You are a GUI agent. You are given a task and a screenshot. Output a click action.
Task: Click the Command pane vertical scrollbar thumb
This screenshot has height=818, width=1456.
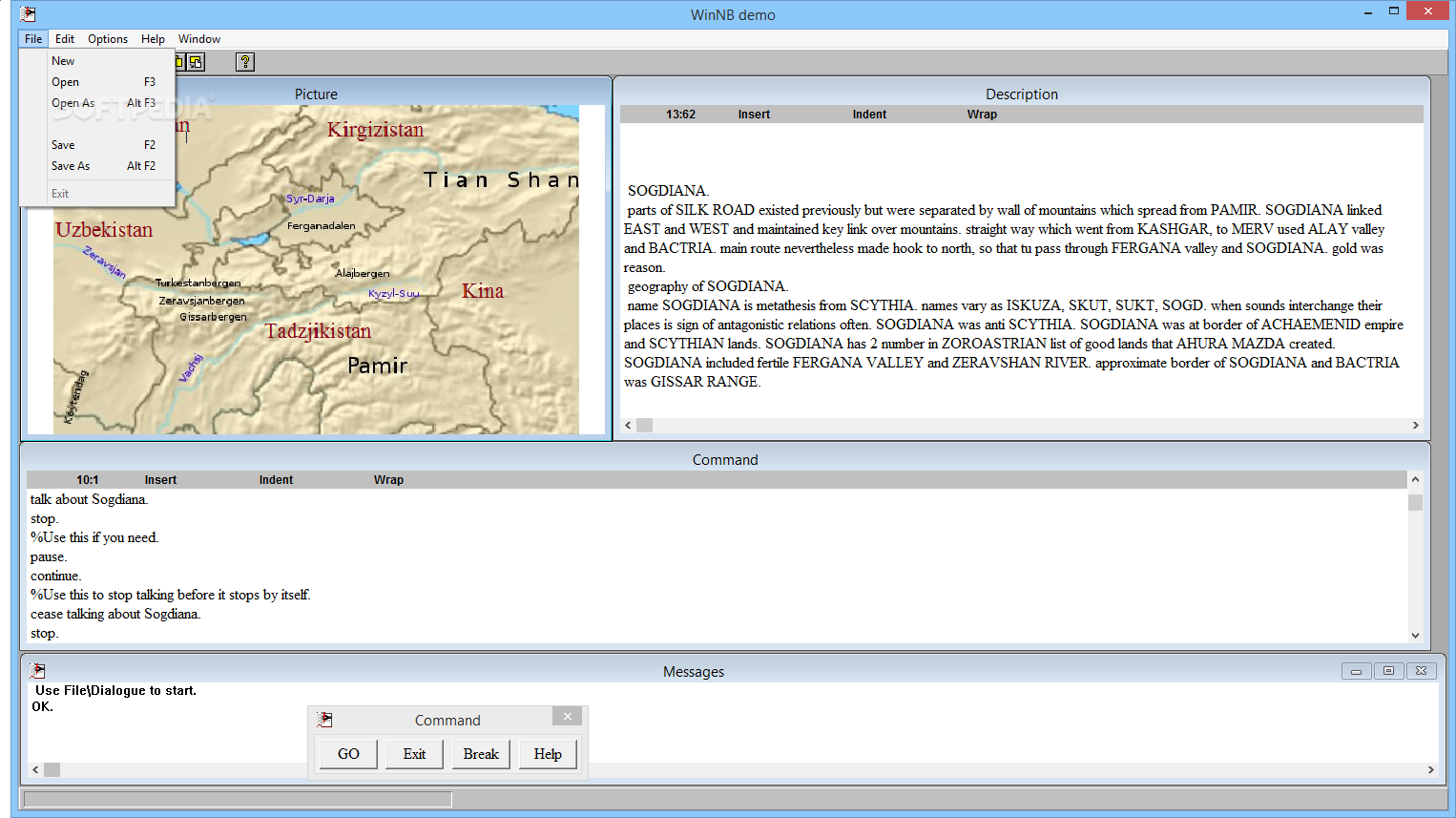[1415, 502]
